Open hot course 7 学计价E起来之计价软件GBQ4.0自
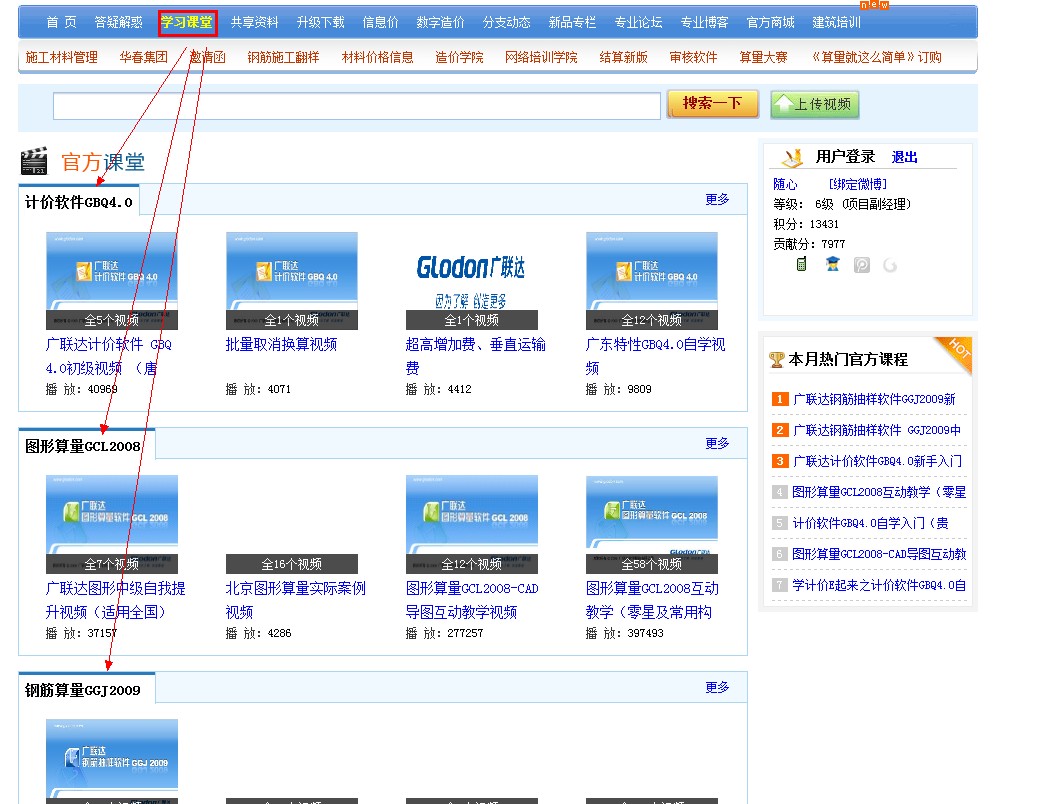The width and height of the screenshot is (1041, 804). point(879,585)
